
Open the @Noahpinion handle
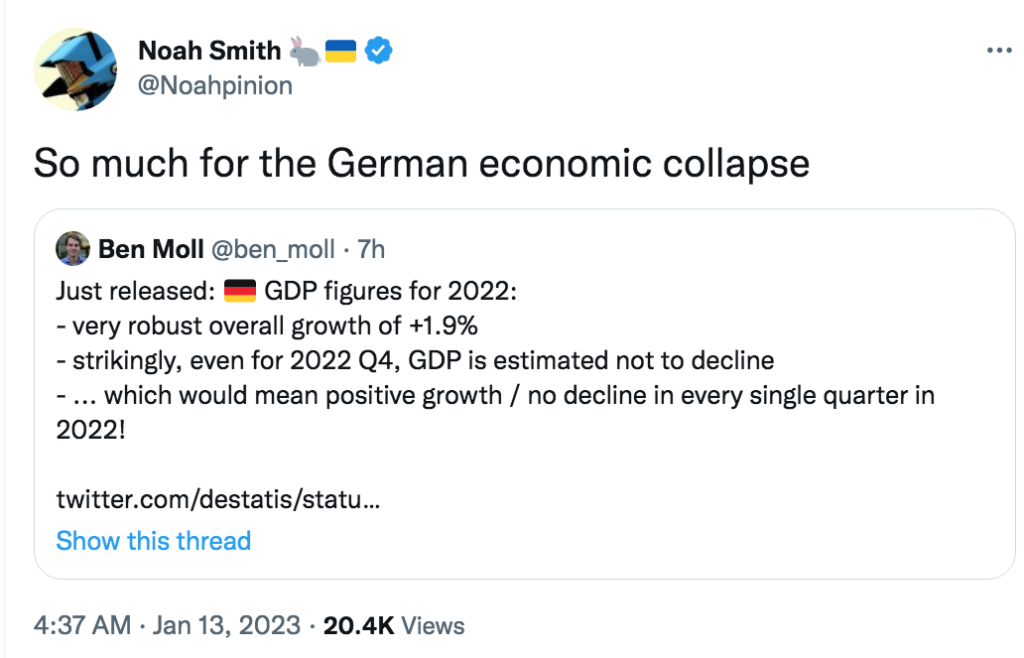tap(216, 86)
